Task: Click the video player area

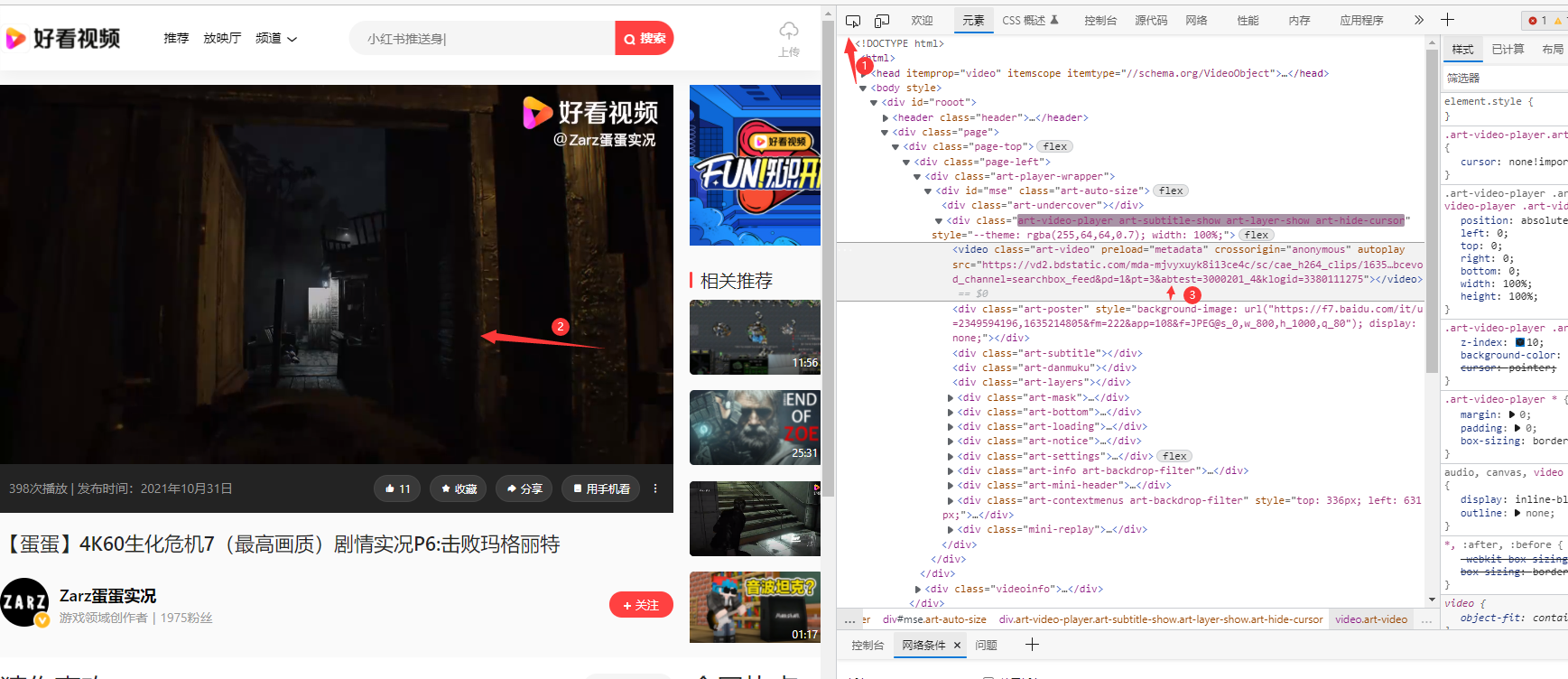Action: (337, 274)
